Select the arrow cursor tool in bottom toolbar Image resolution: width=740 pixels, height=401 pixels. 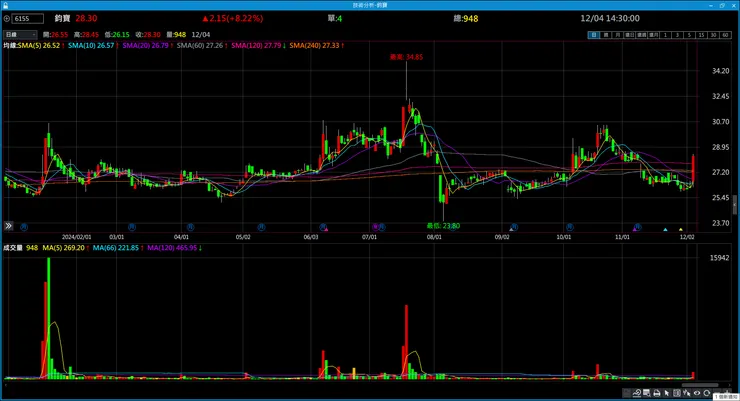[x=667, y=393]
